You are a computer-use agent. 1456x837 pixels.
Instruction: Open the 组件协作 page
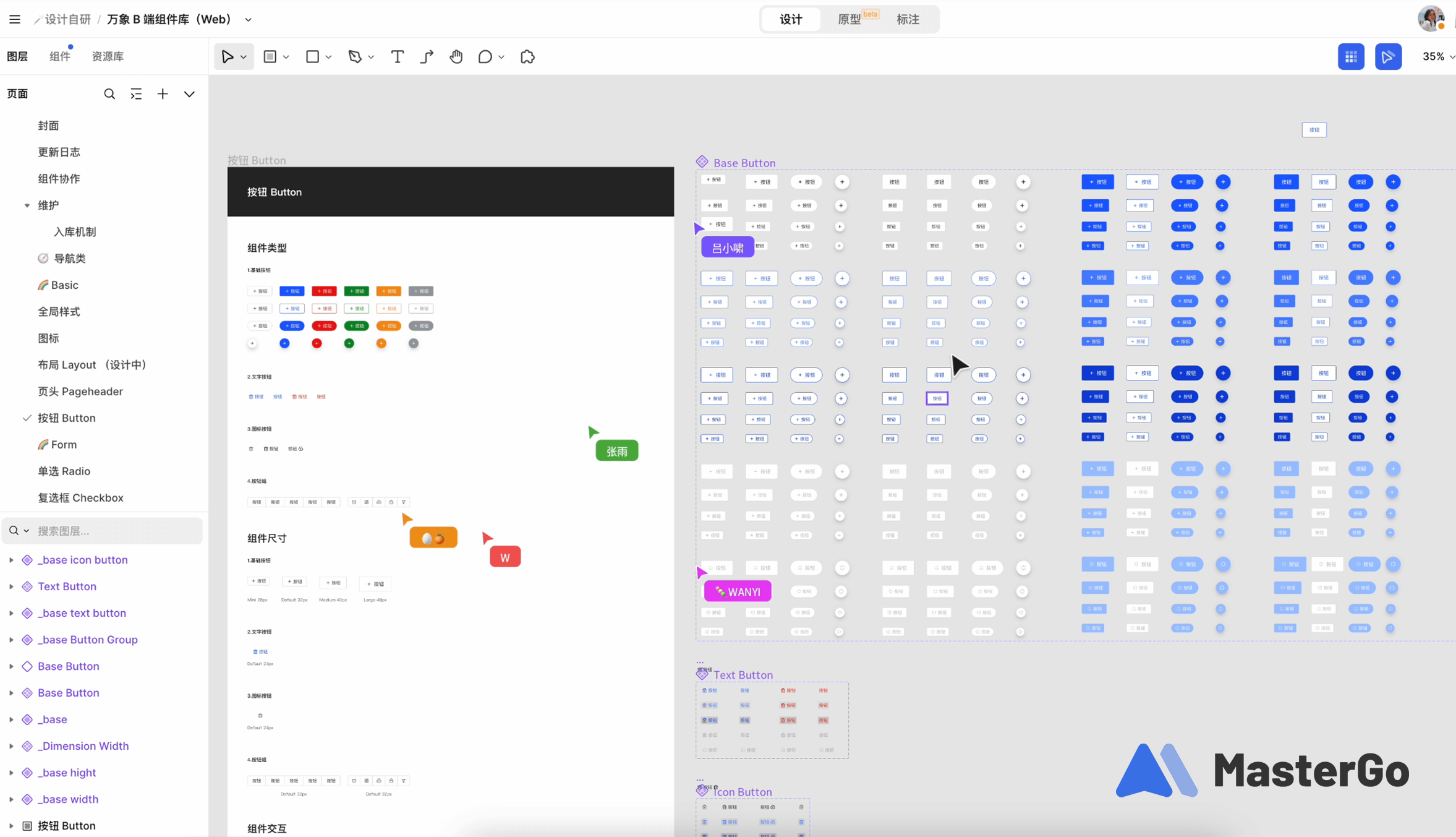[x=59, y=179]
